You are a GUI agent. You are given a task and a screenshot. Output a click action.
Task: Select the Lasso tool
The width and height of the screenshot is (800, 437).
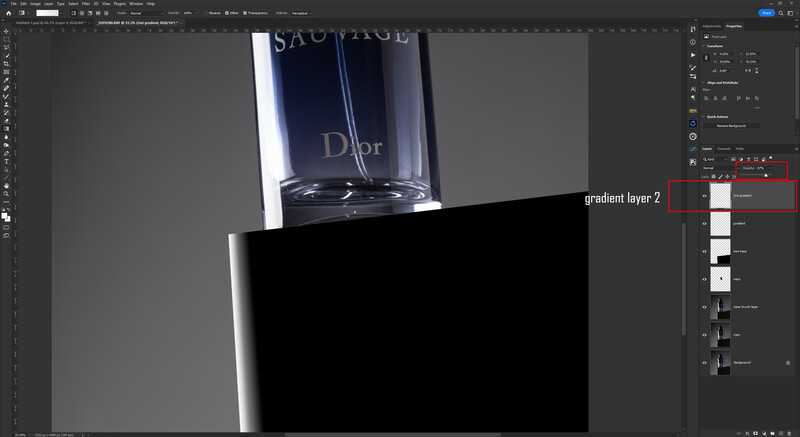click(x=6, y=47)
